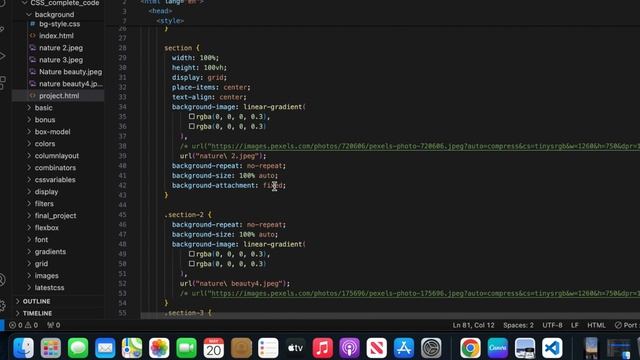The width and height of the screenshot is (640, 360).
Task: Expand the OUTLINE section
Action: pos(36,301)
